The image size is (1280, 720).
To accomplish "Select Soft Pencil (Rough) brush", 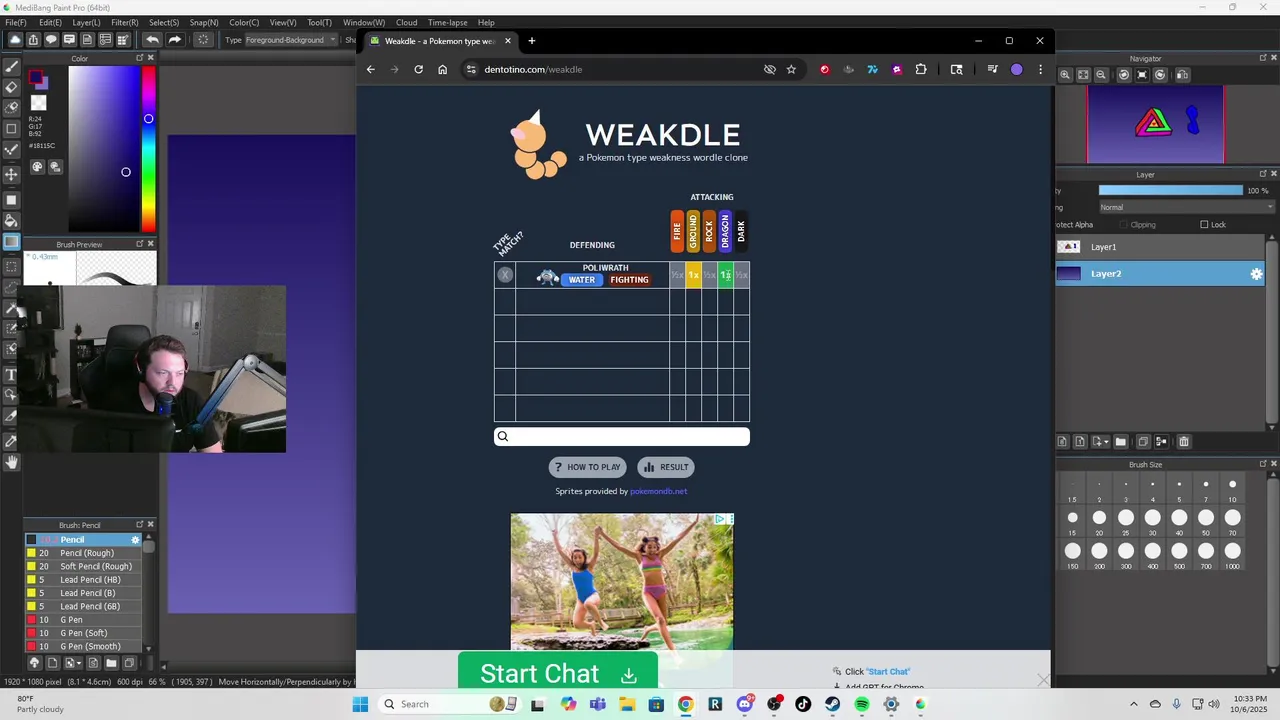I will pos(83,566).
